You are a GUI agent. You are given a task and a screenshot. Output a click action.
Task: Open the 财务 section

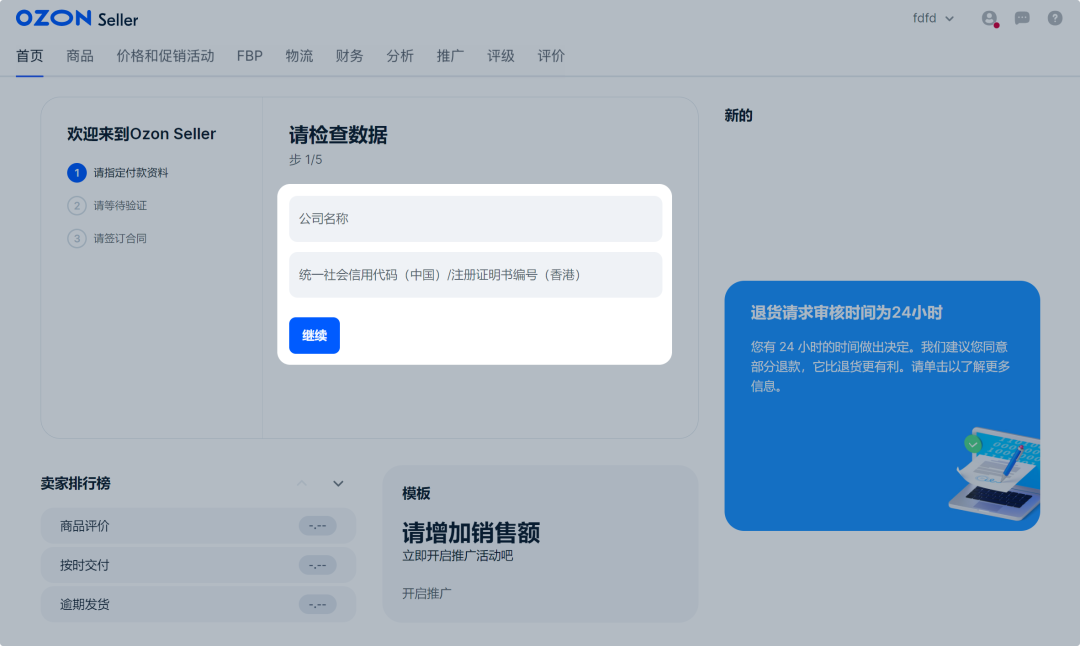tap(349, 56)
